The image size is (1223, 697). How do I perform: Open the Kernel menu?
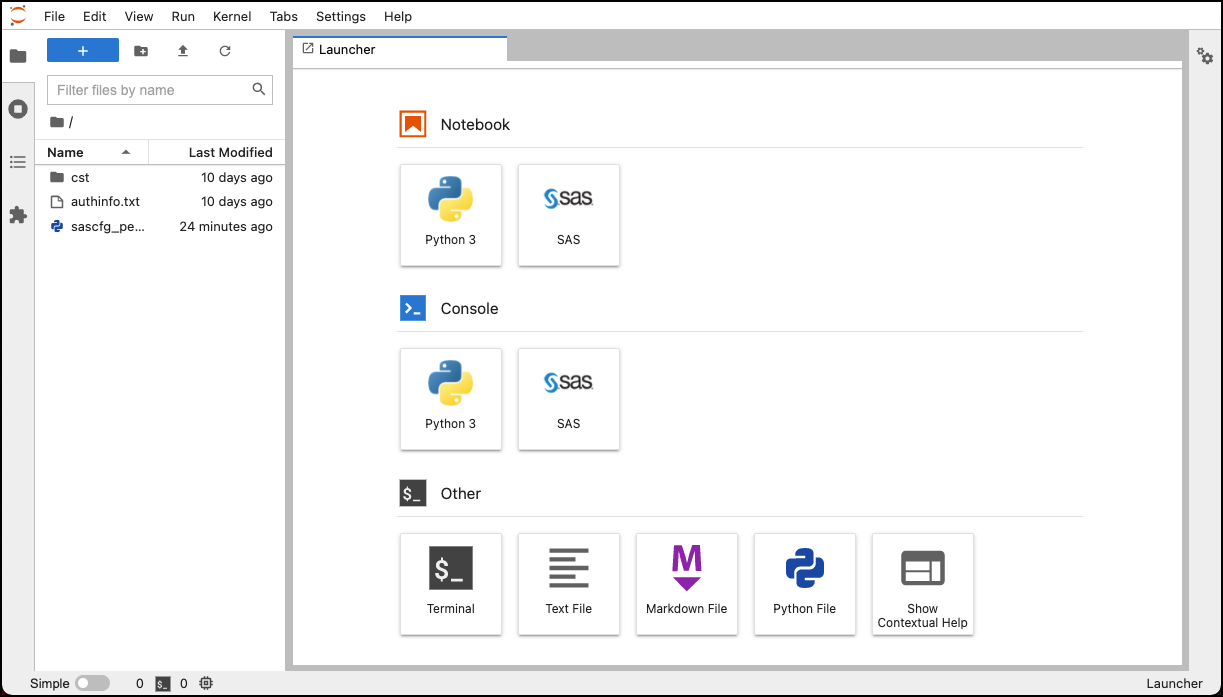point(232,16)
